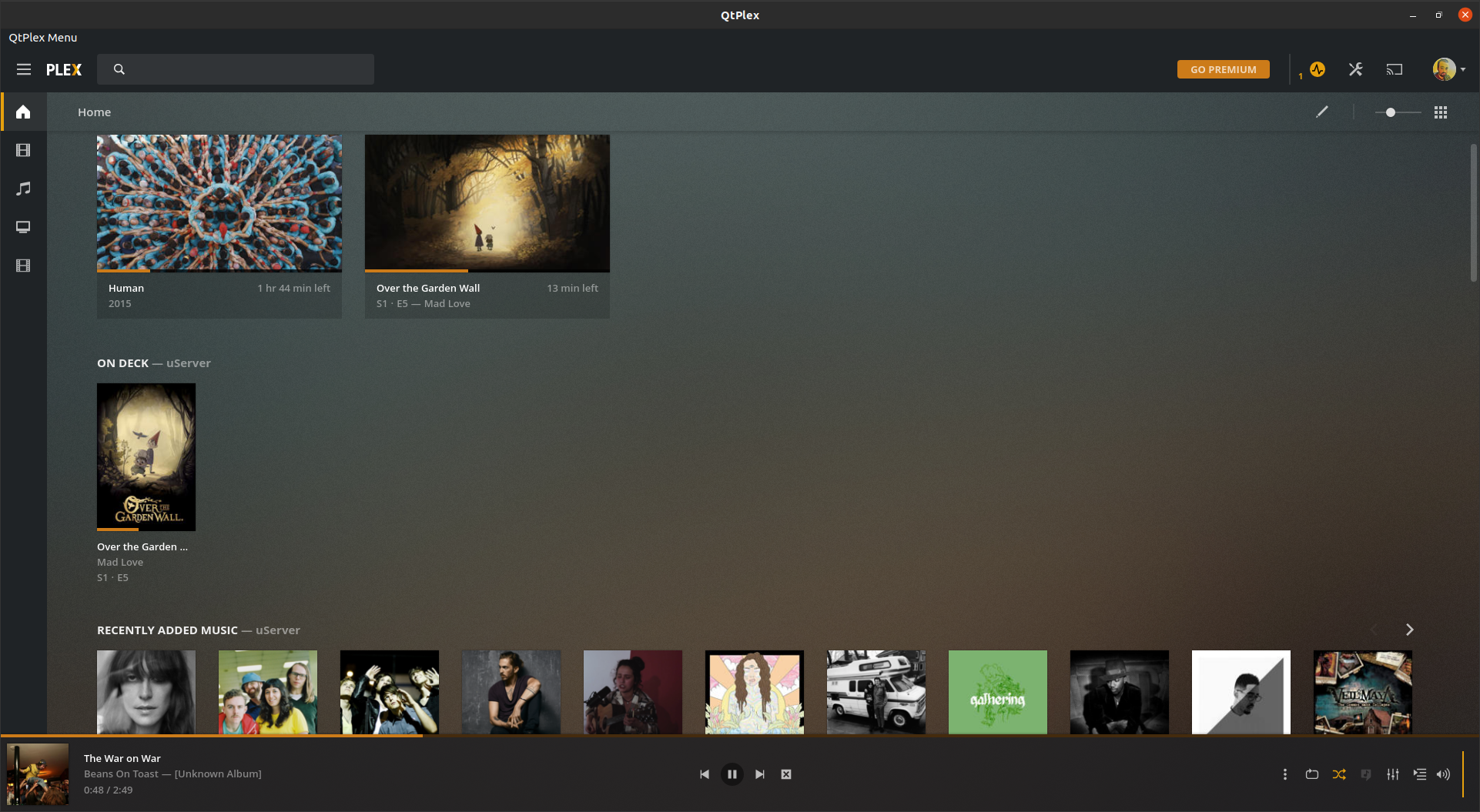Viewport: 1480px width, 812px height.
Task: Open the equalizer sliders icon
Action: (1393, 774)
